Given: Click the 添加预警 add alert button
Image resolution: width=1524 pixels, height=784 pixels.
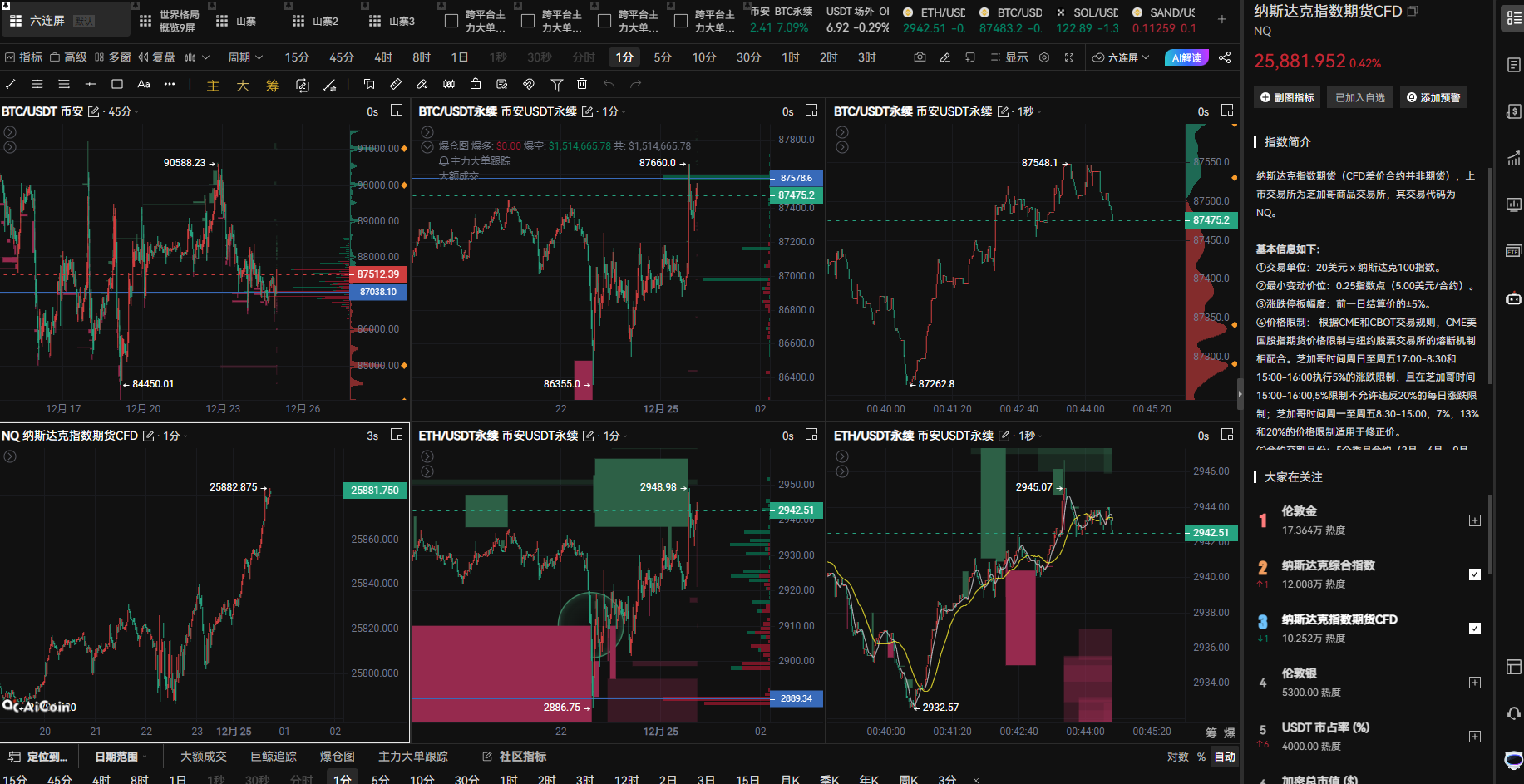Looking at the screenshot, I should pyautogui.click(x=1433, y=97).
